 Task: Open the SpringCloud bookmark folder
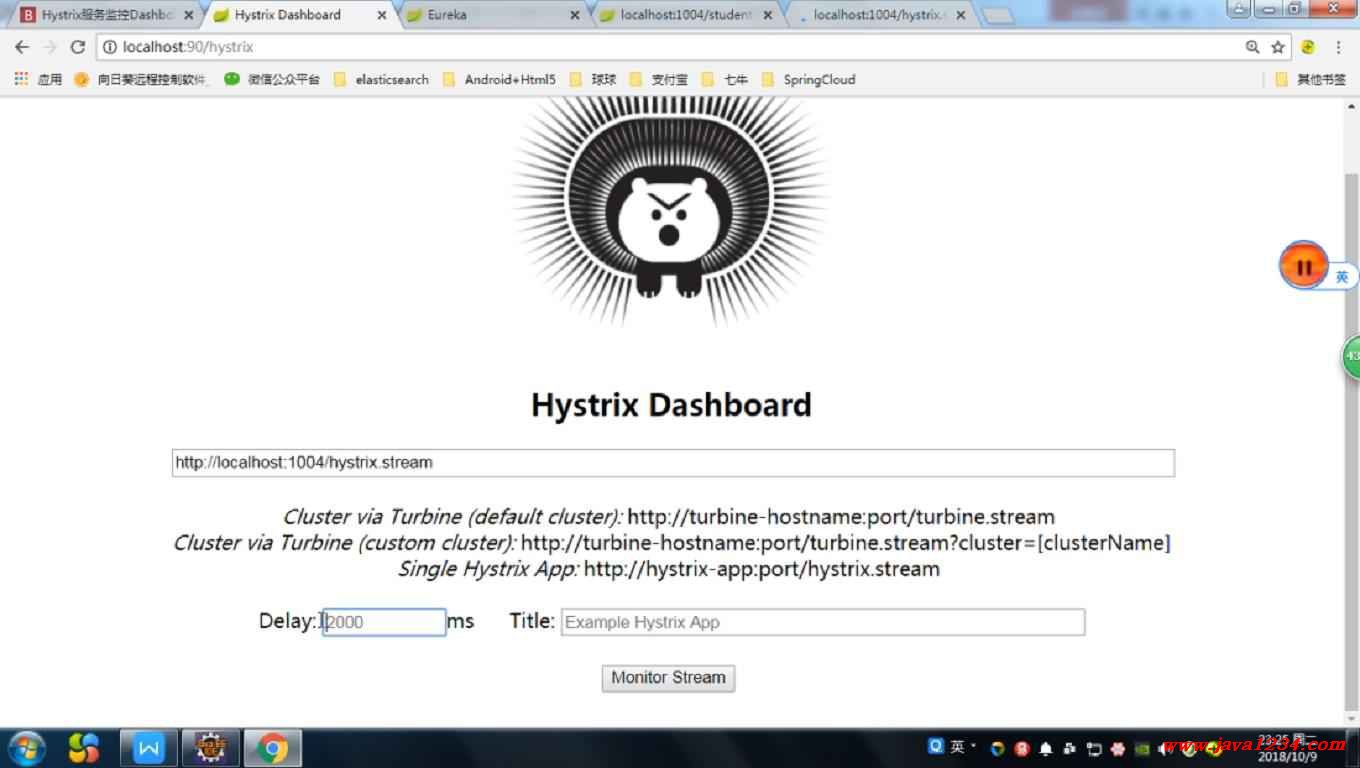point(808,79)
